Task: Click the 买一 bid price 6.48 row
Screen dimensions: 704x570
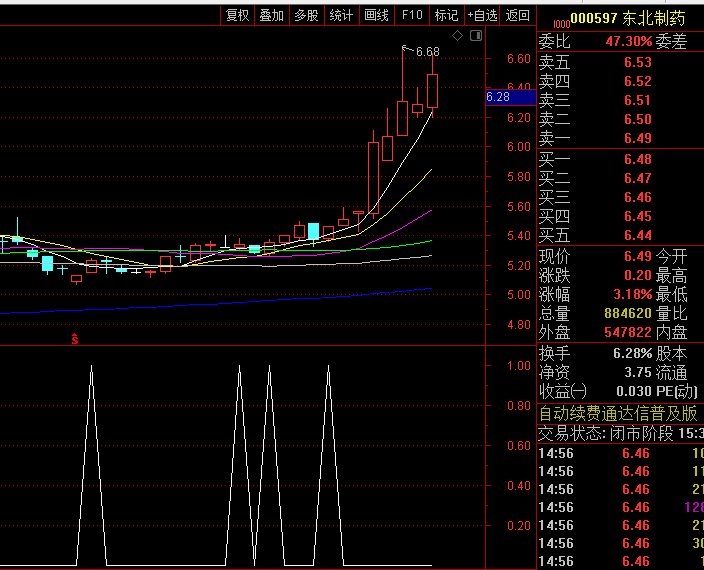Action: coord(620,159)
